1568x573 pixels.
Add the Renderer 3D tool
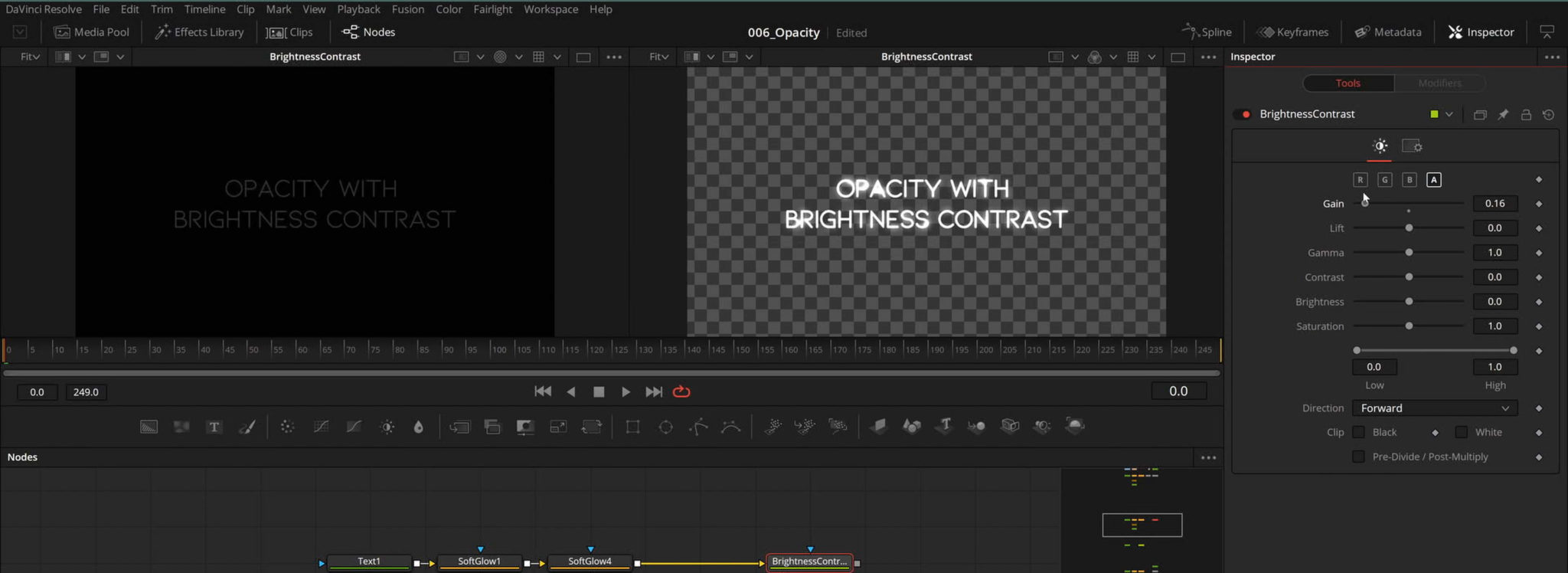pyautogui.click(x=1076, y=426)
